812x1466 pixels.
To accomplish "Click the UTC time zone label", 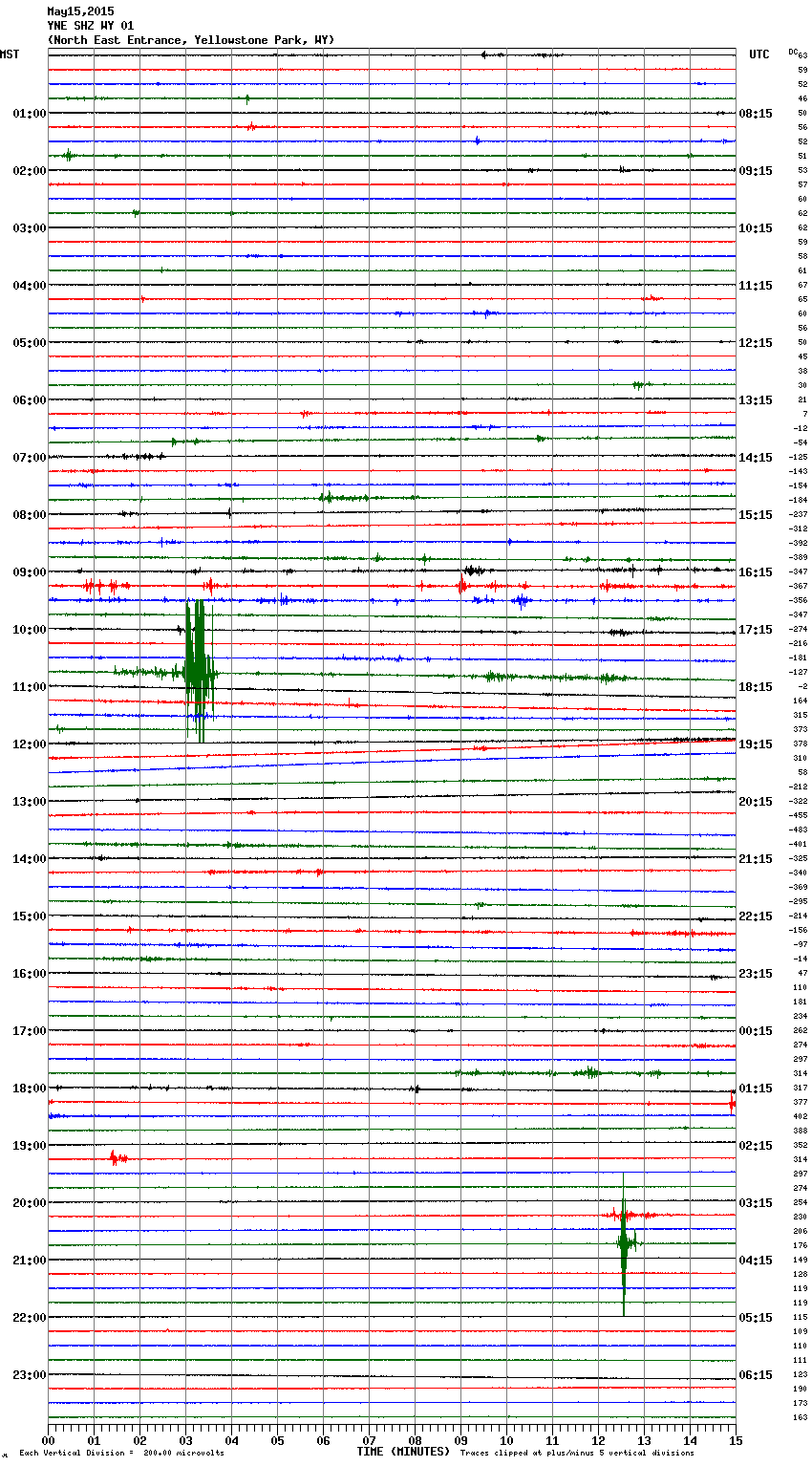I will point(759,54).
